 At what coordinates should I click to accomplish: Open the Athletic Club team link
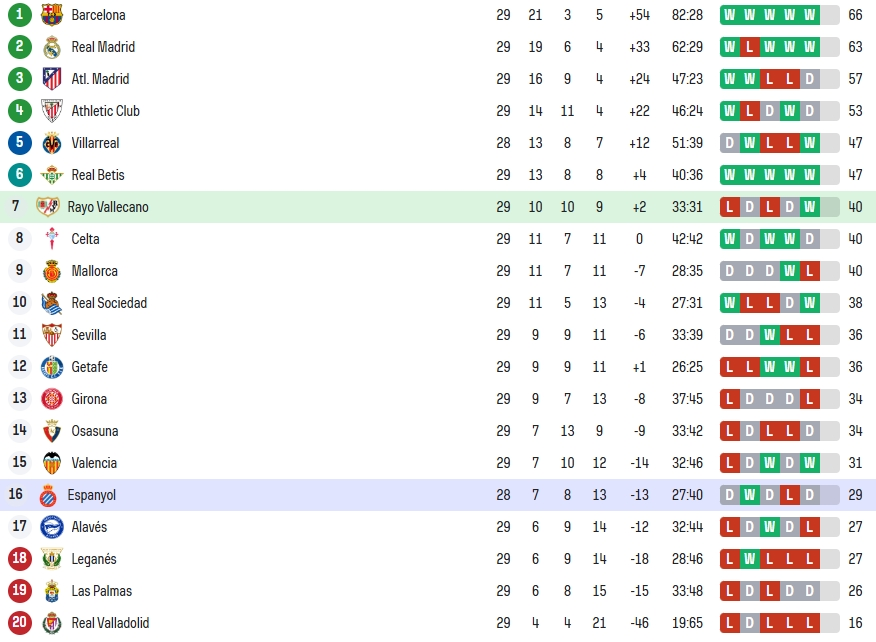coord(106,111)
